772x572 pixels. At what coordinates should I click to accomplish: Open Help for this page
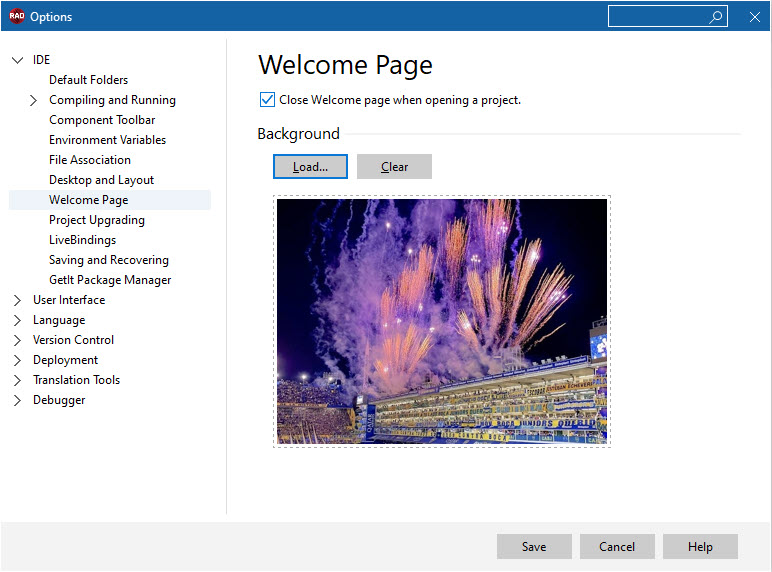click(x=700, y=547)
